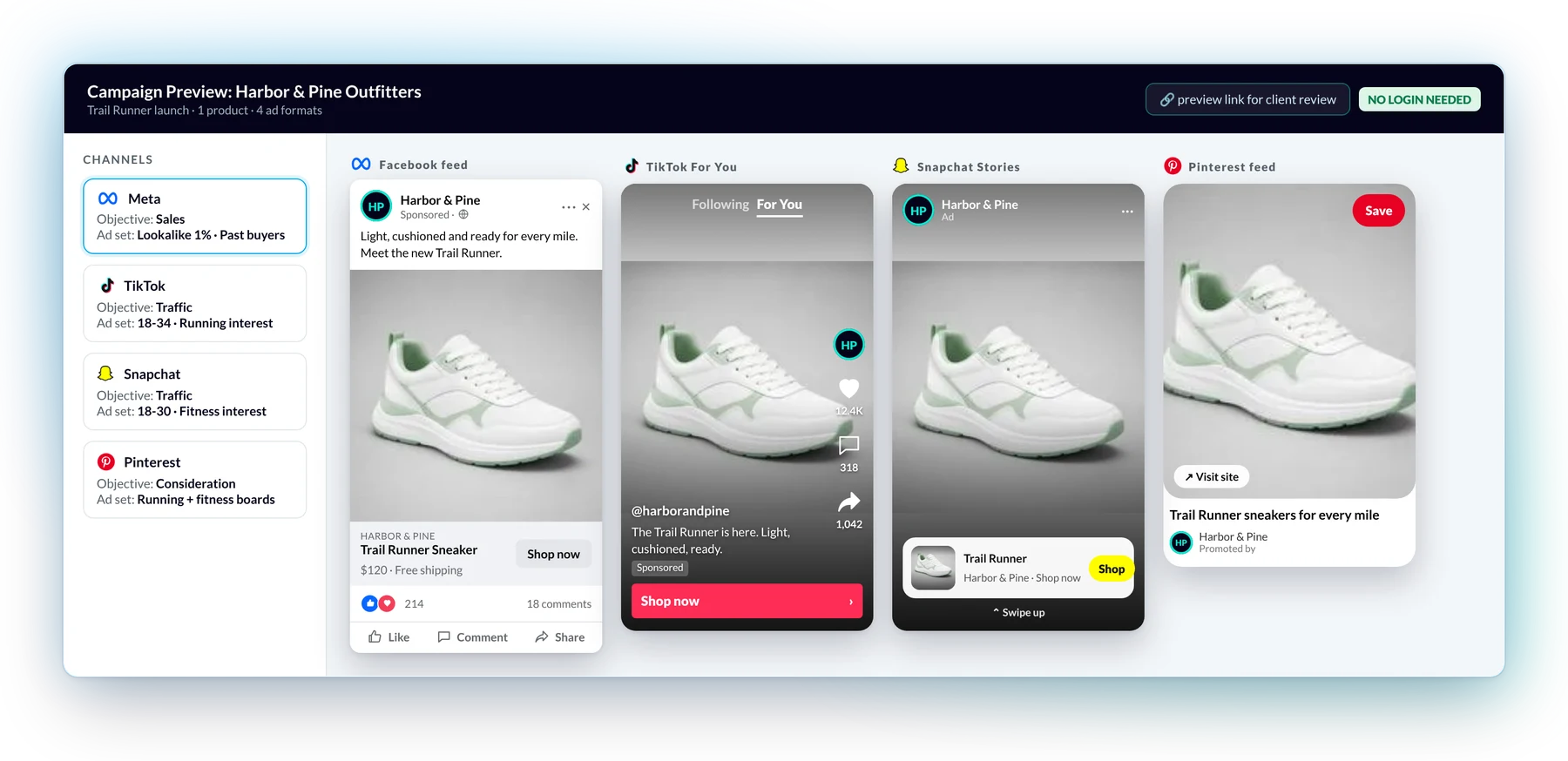Click Visit site on Pinterest pin

click(x=1211, y=477)
